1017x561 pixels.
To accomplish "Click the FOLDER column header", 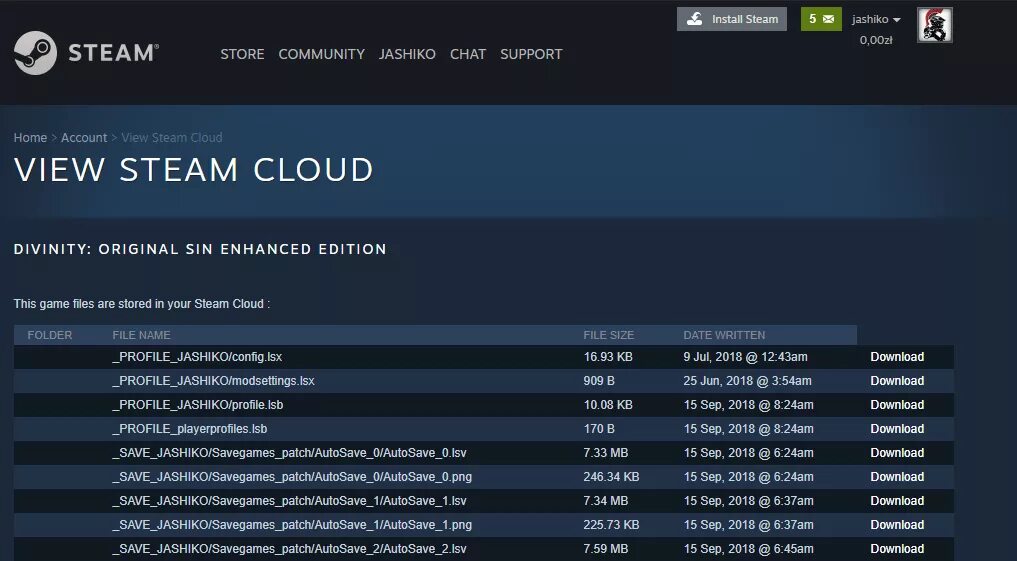I will click(50, 335).
